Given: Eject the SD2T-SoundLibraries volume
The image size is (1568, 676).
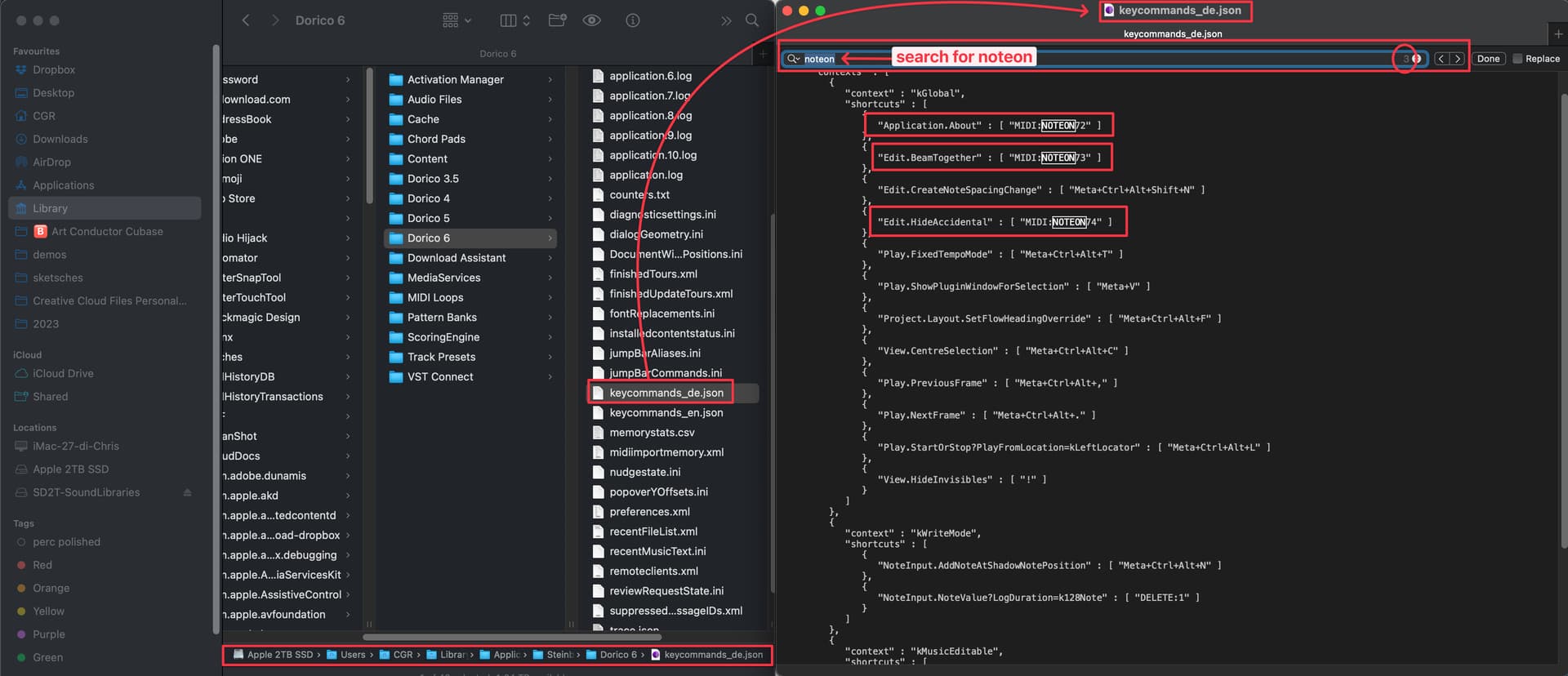Looking at the screenshot, I should (188, 492).
